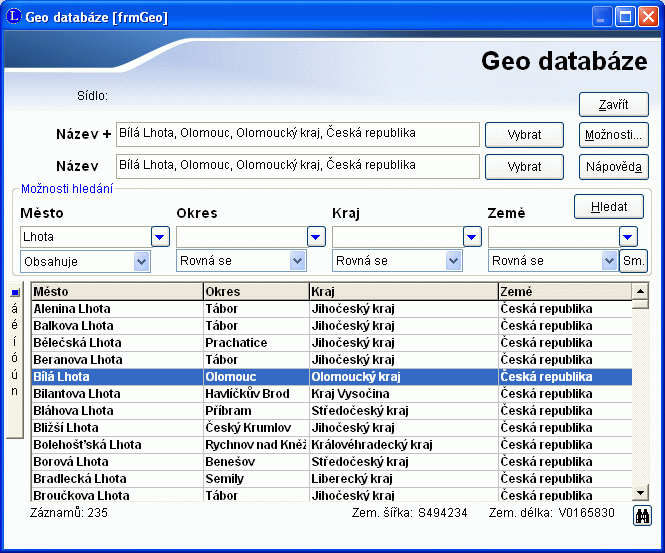Select the Bližší Lhota row
Image resolution: width=665 pixels, height=553 pixels.
tap(332, 427)
